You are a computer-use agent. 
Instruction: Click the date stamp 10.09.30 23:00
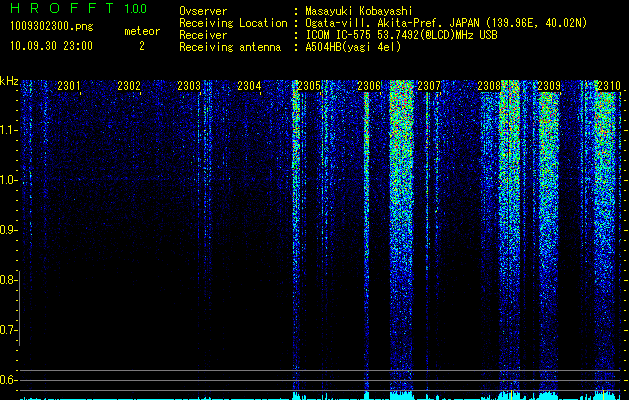click(51, 46)
